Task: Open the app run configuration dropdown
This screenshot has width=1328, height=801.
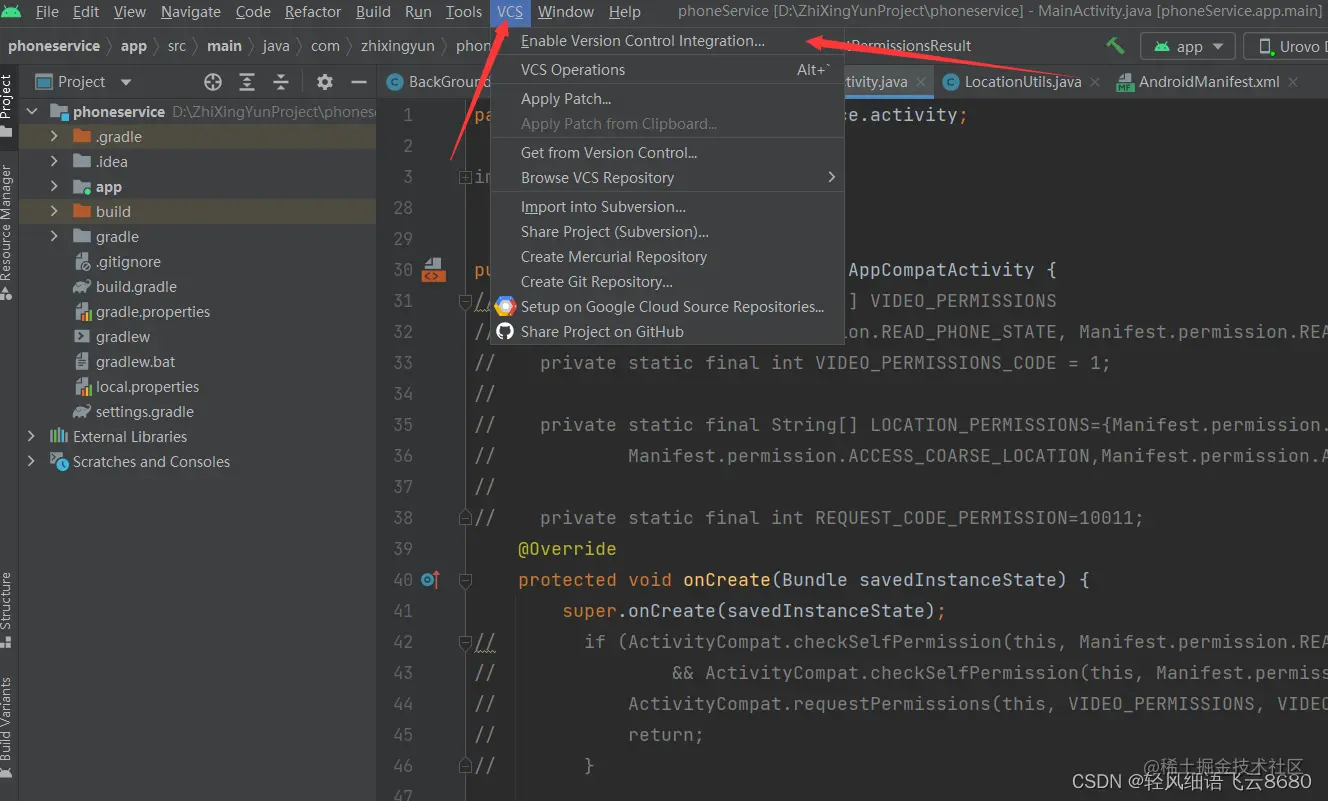Action: pyautogui.click(x=1188, y=46)
